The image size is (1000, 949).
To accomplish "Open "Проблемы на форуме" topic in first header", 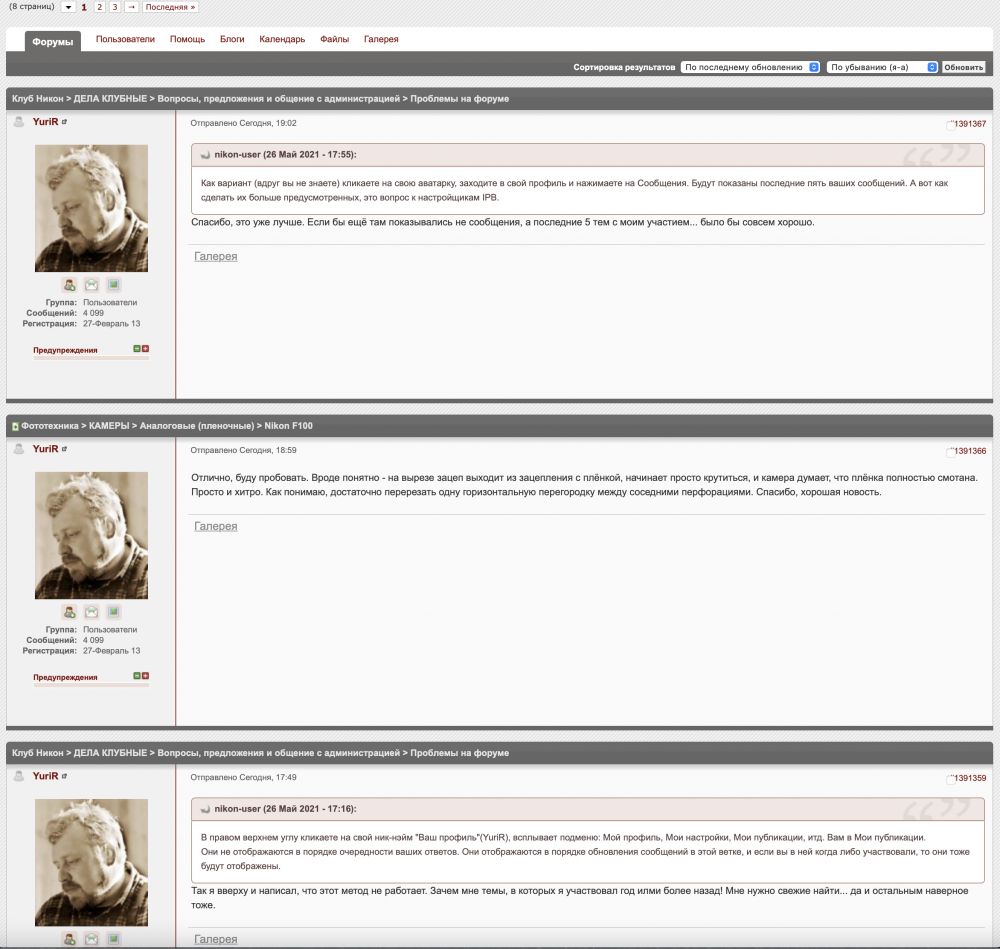I will pyautogui.click(x=459, y=99).
